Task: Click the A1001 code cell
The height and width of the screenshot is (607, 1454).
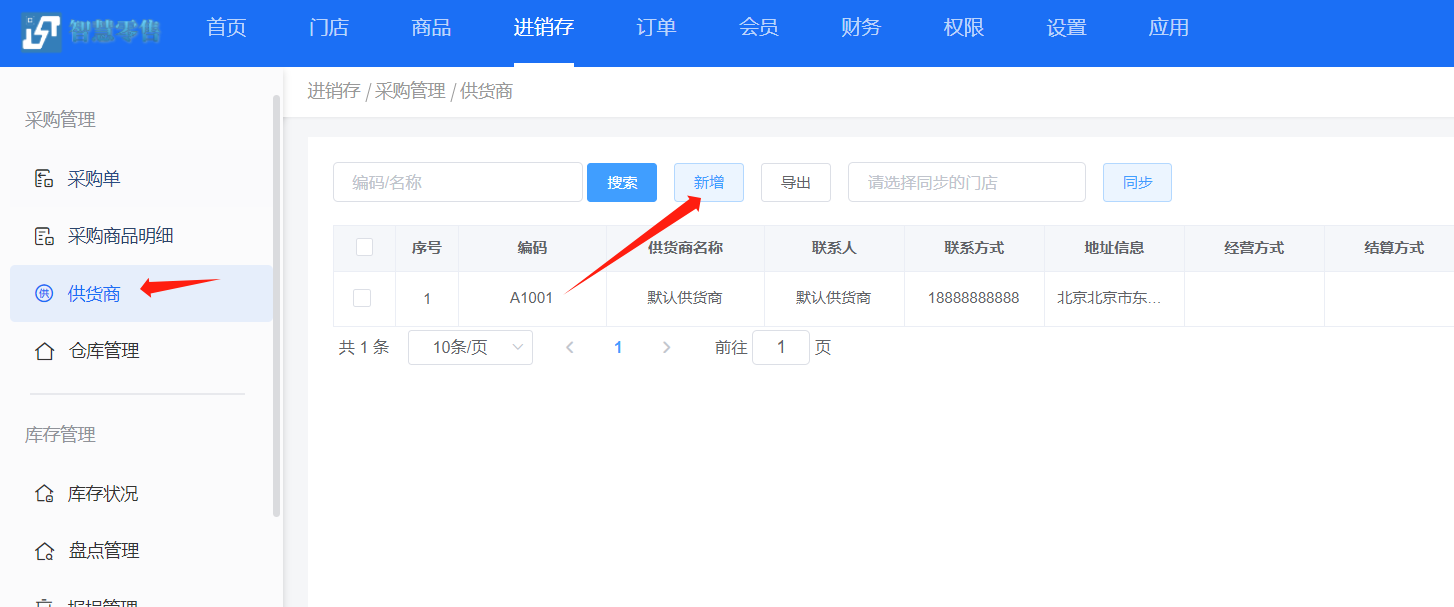Action: [532, 298]
